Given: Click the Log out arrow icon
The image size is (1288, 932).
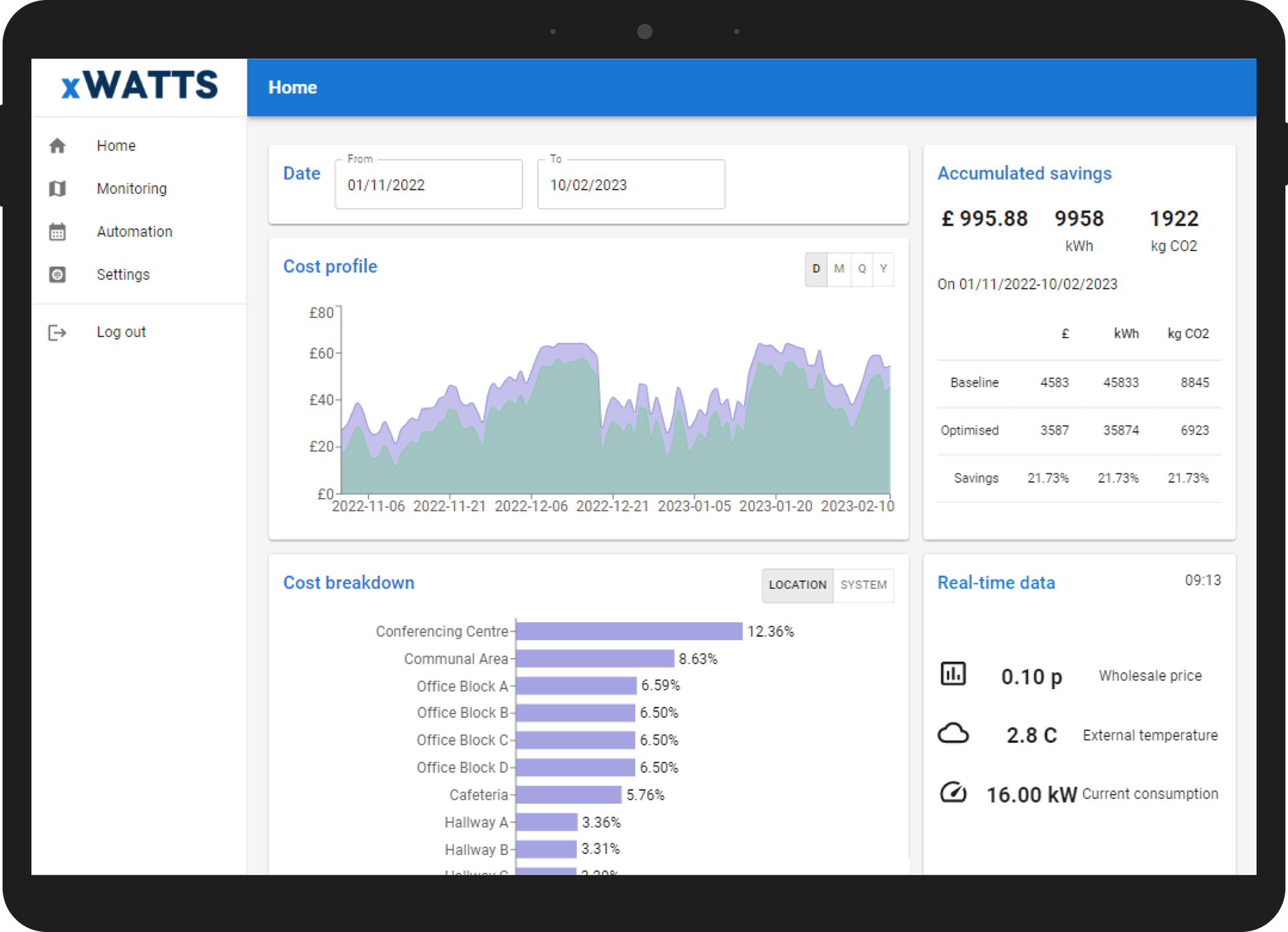Looking at the screenshot, I should [57, 332].
